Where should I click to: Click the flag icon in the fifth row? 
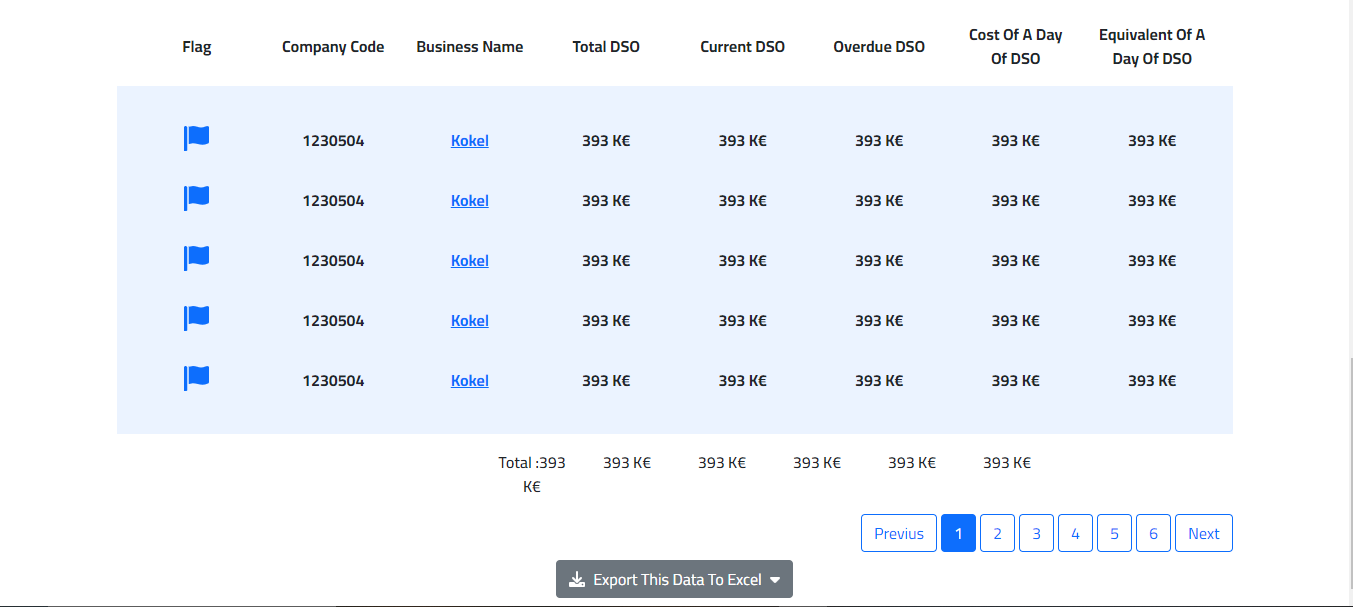196,378
